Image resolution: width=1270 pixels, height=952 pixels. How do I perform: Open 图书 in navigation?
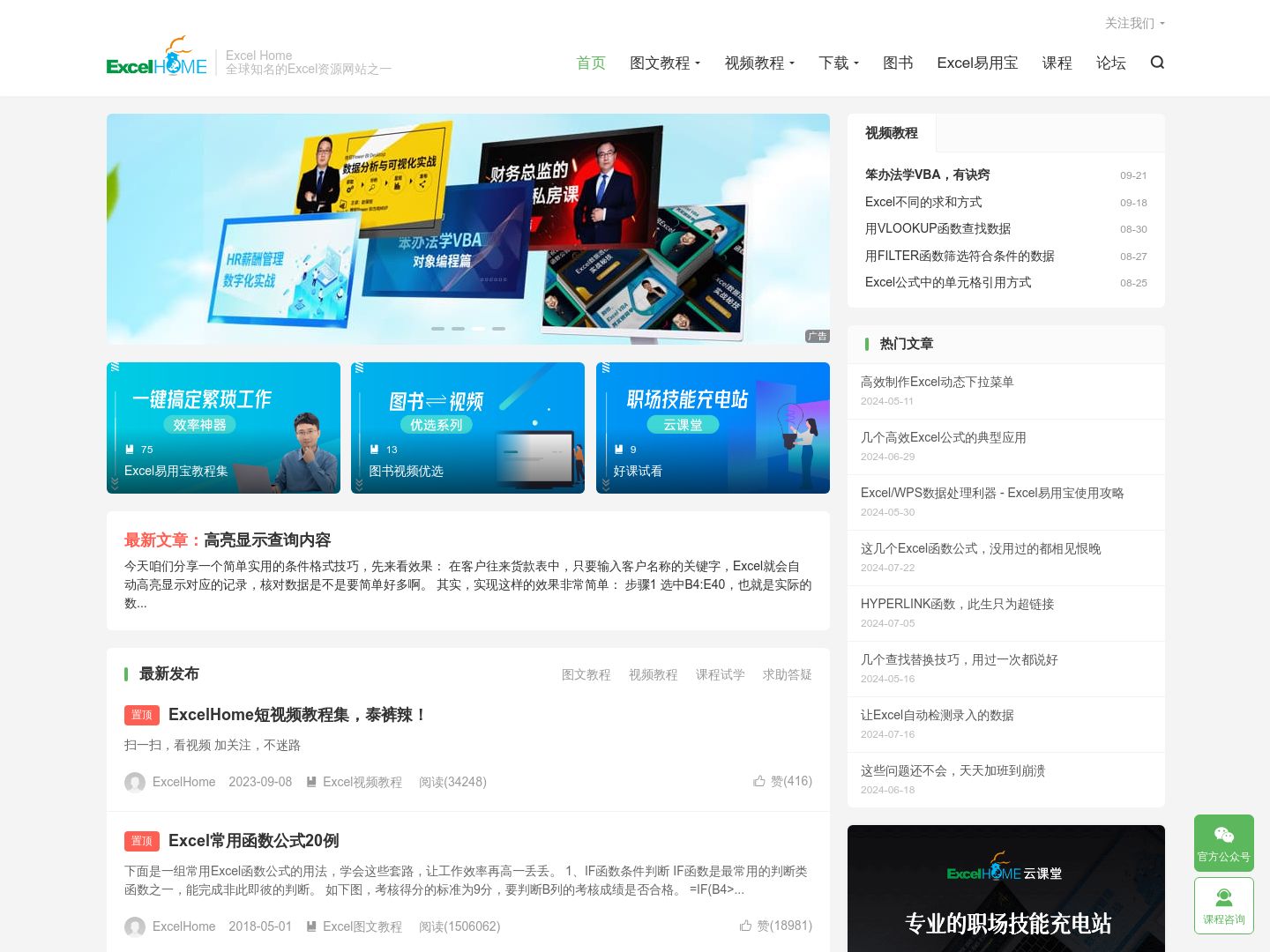(x=898, y=63)
